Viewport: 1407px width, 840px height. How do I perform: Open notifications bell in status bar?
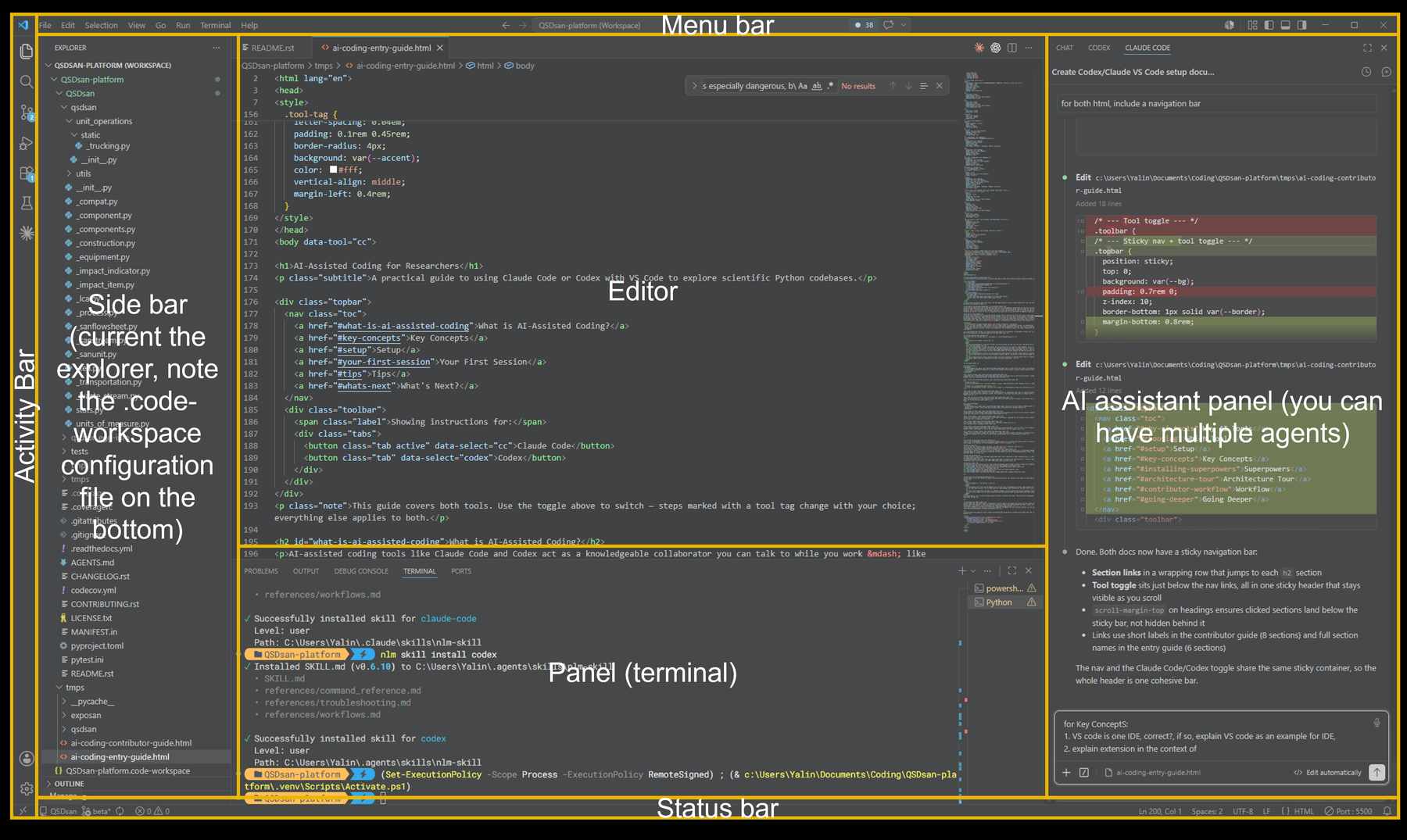(1387, 811)
